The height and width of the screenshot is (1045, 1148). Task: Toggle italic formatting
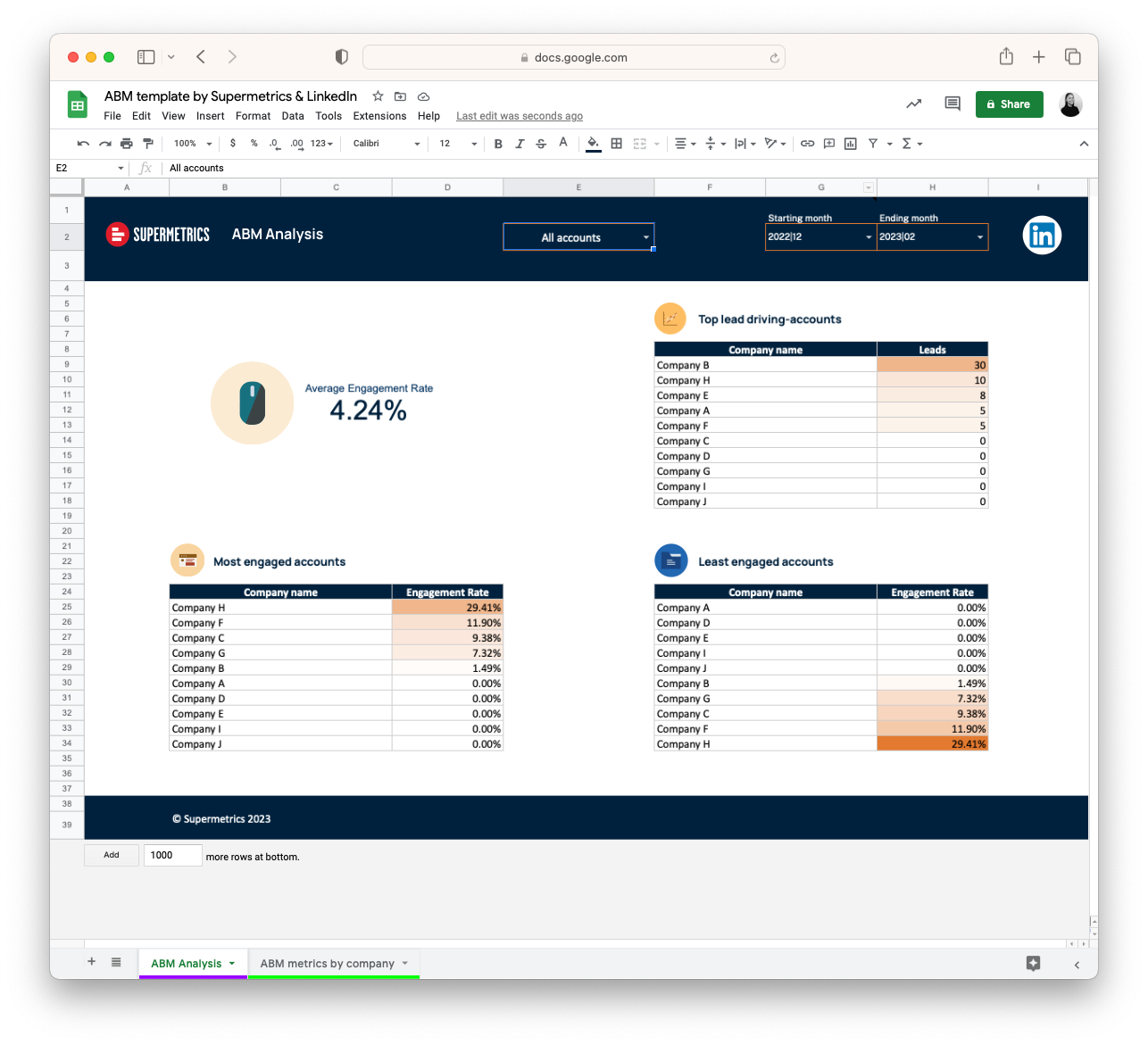pyautogui.click(x=520, y=144)
